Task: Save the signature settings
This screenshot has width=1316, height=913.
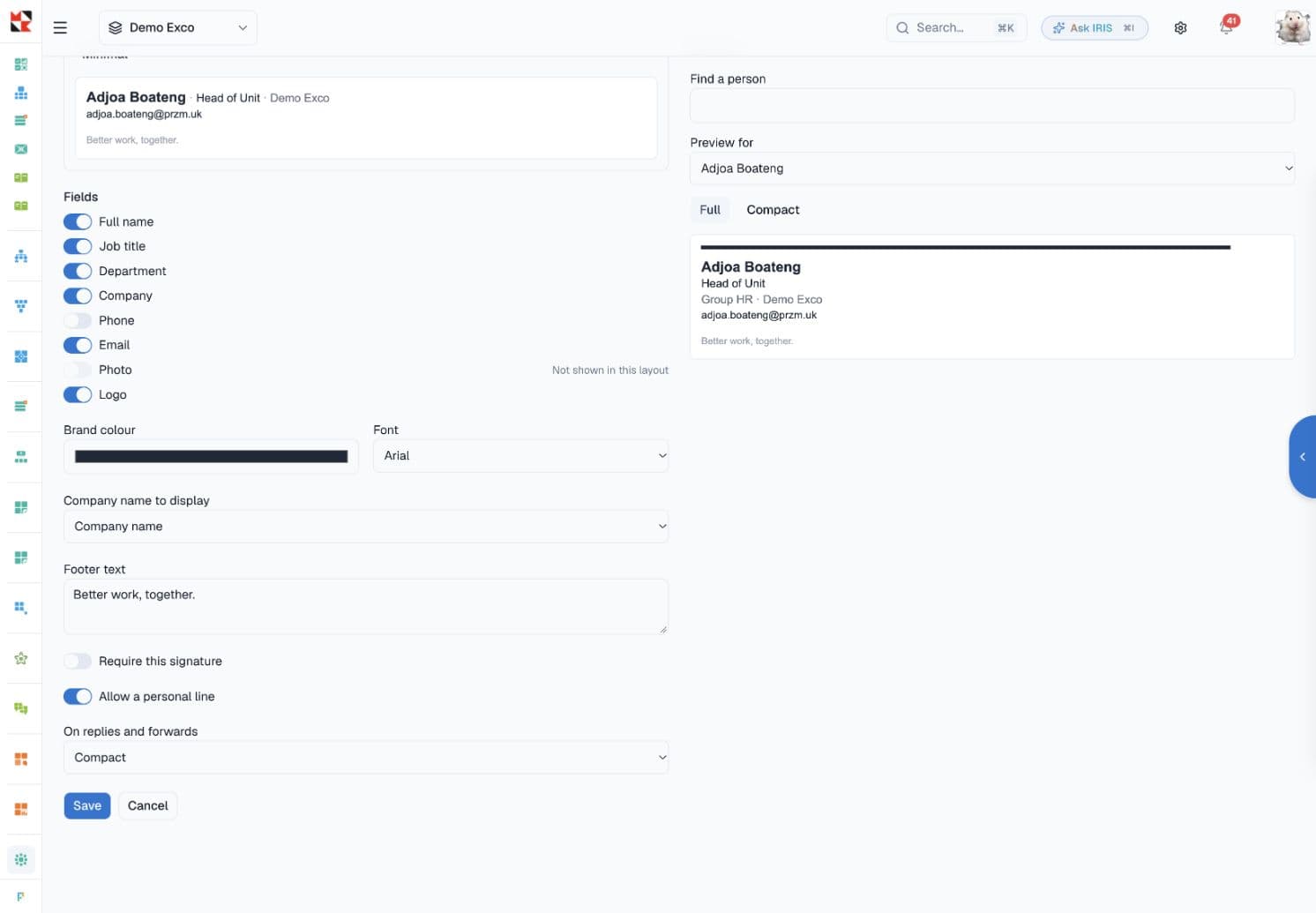Action: click(87, 805)
